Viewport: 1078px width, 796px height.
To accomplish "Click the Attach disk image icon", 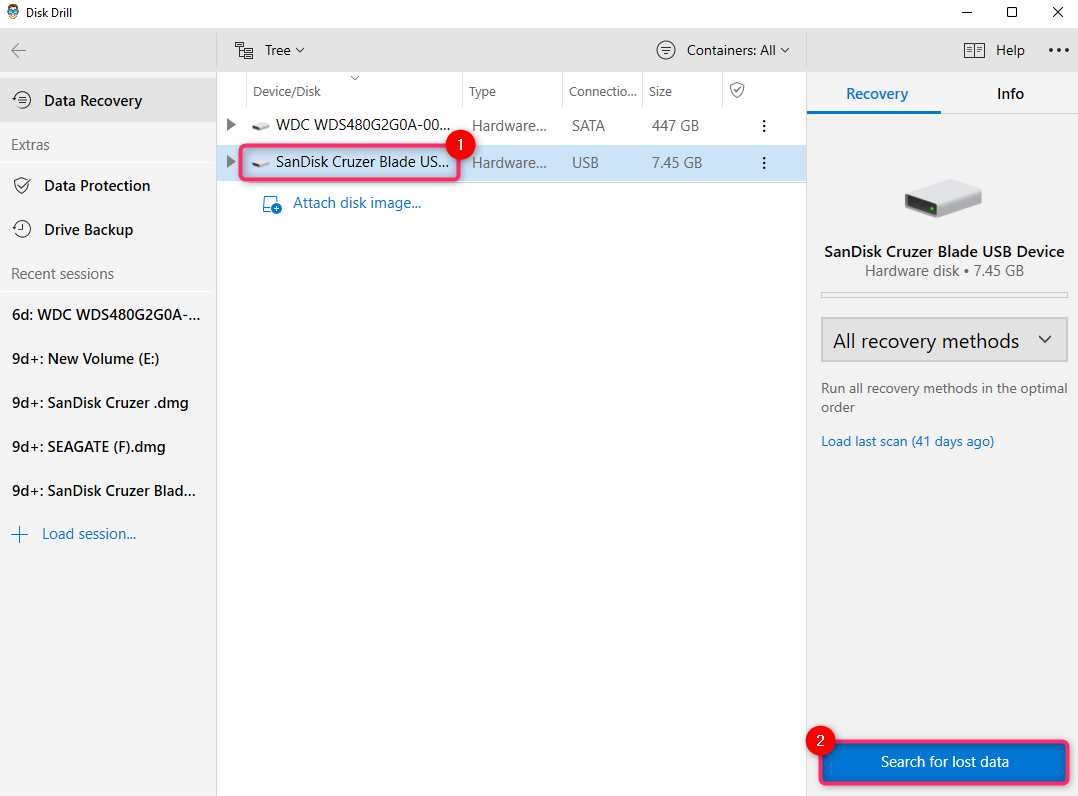I will point(272,204).
